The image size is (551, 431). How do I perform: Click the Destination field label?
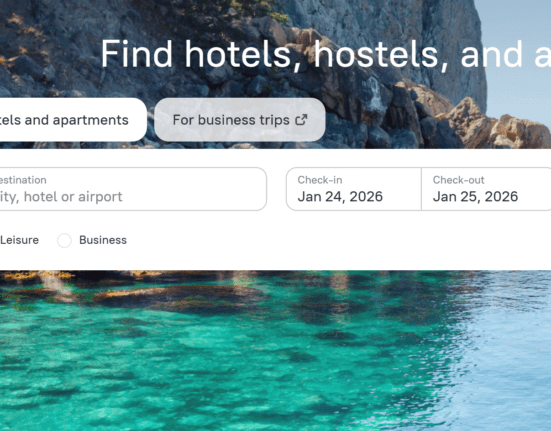pos(23,180)
